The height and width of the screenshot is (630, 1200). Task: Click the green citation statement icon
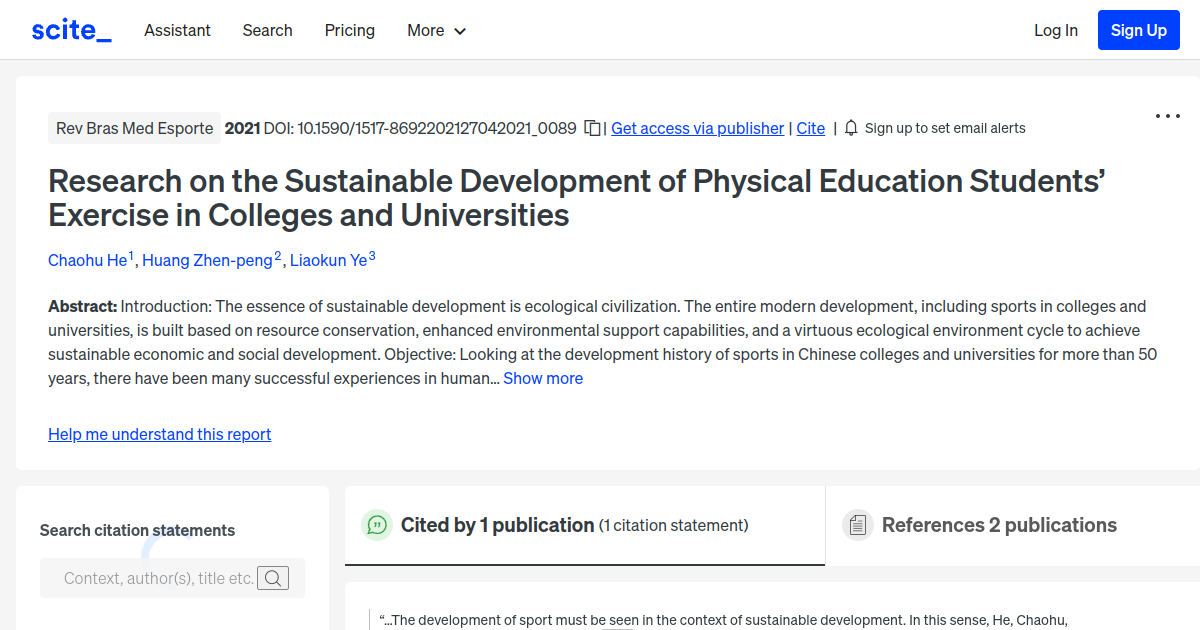click(377, 524)
